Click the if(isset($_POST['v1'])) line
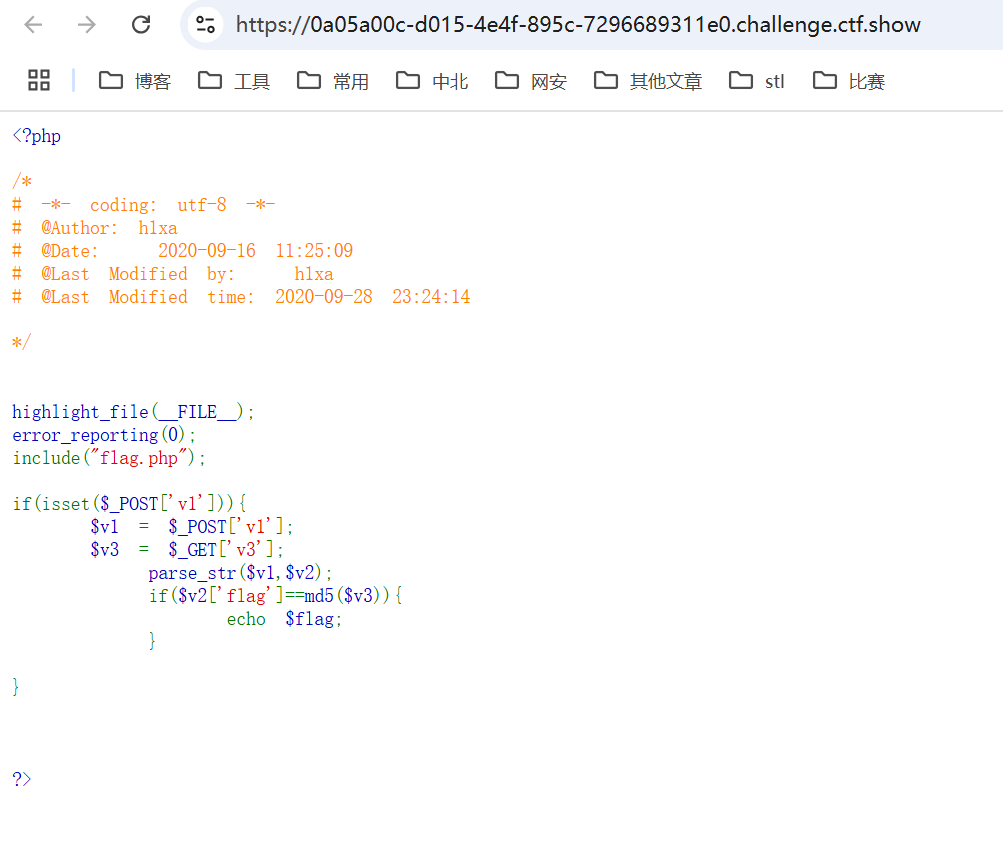 [130, 504]
